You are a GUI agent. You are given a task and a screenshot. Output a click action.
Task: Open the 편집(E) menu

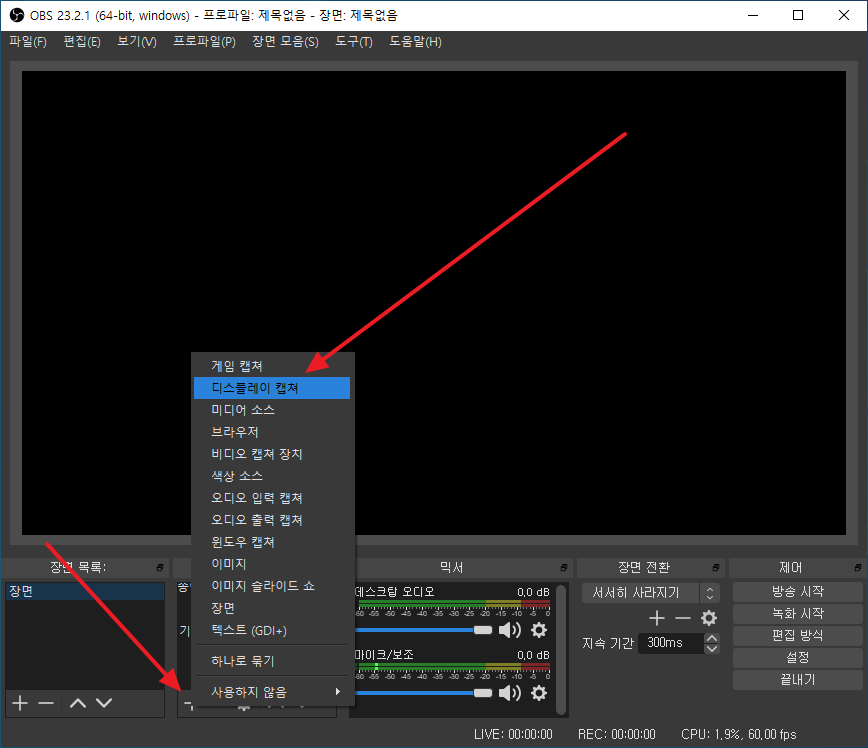82,42
